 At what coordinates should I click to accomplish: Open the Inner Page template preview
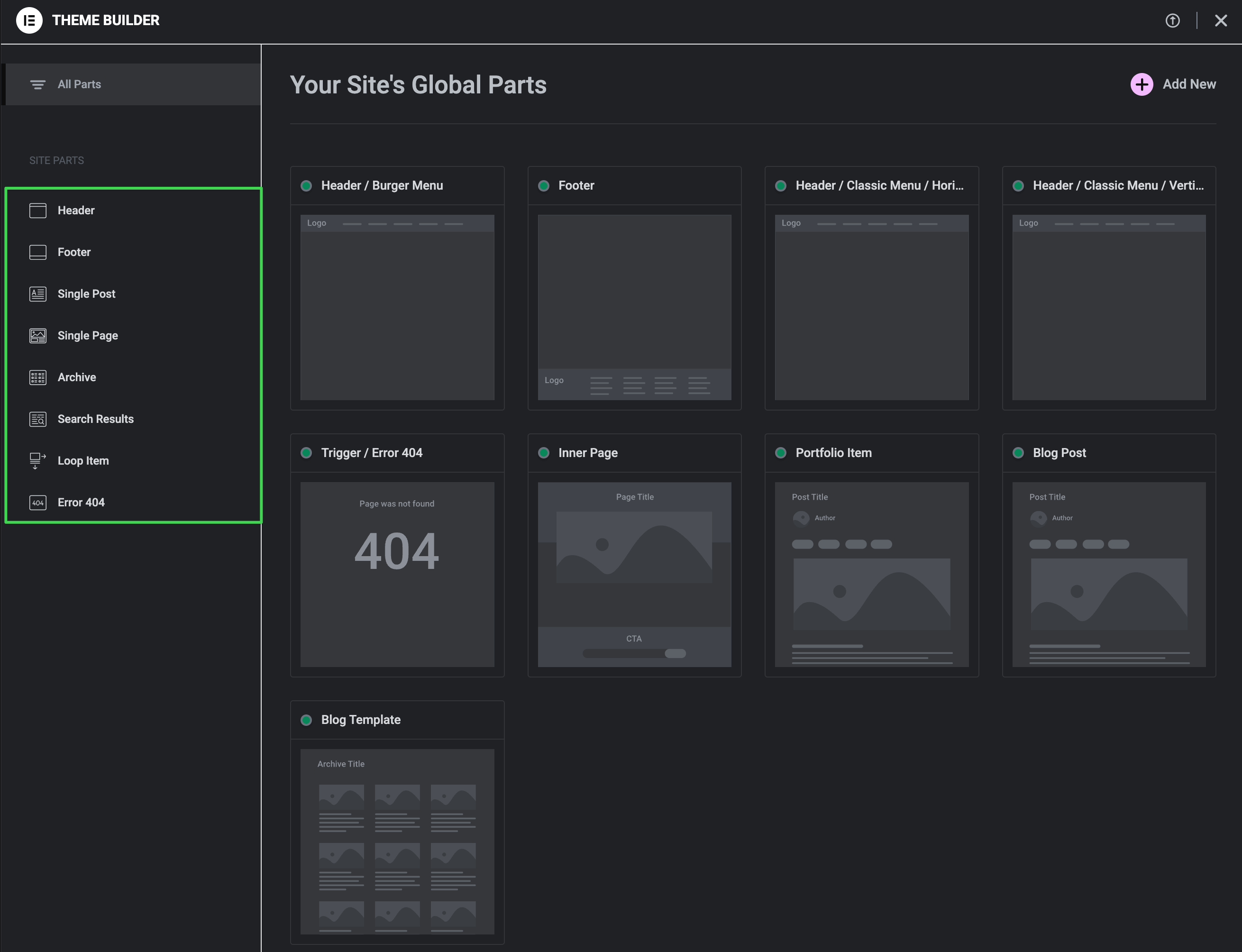[634, 574]
